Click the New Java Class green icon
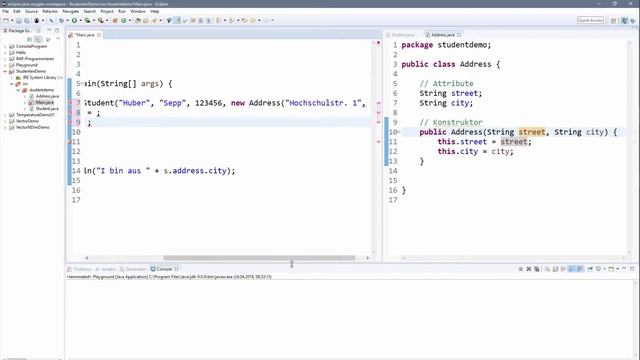640x360 pixels. 124,20
